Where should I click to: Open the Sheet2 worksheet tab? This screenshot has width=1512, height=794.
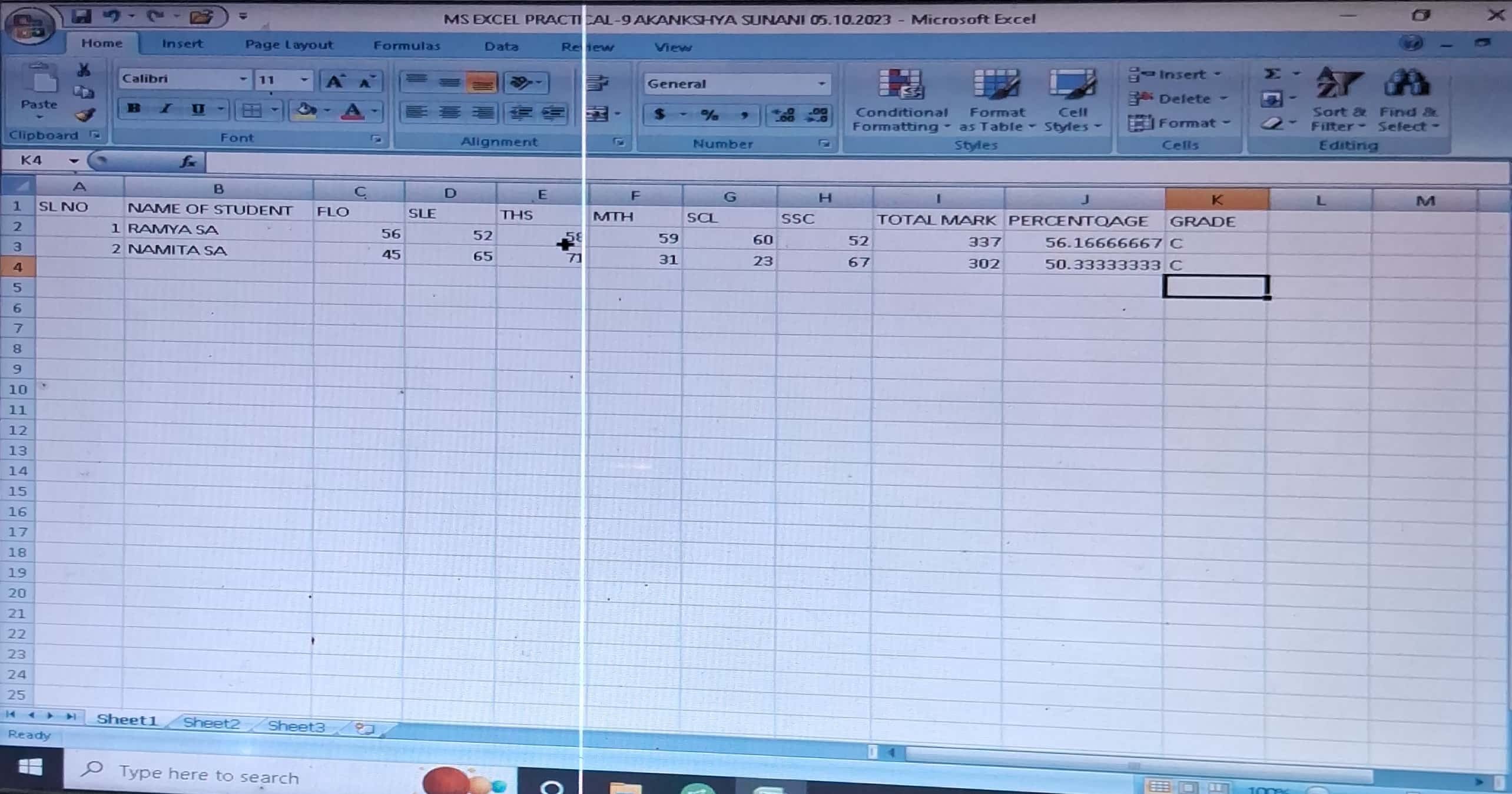(211, 723)
